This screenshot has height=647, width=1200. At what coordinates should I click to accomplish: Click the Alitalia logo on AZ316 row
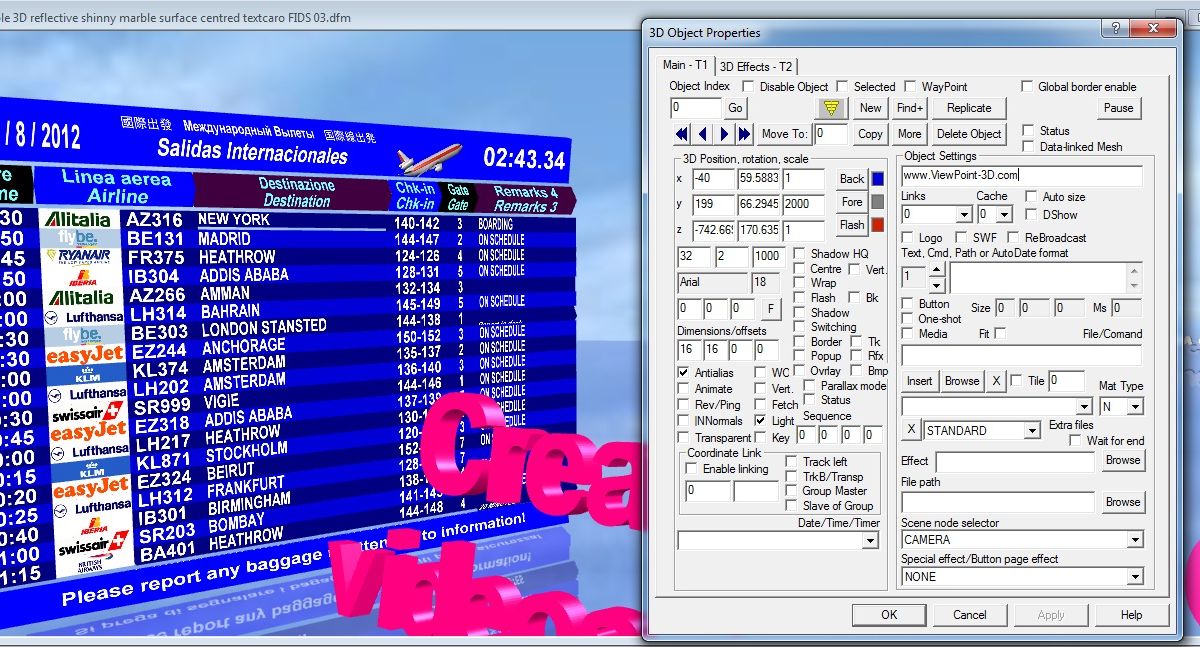[x=78, y=219]
